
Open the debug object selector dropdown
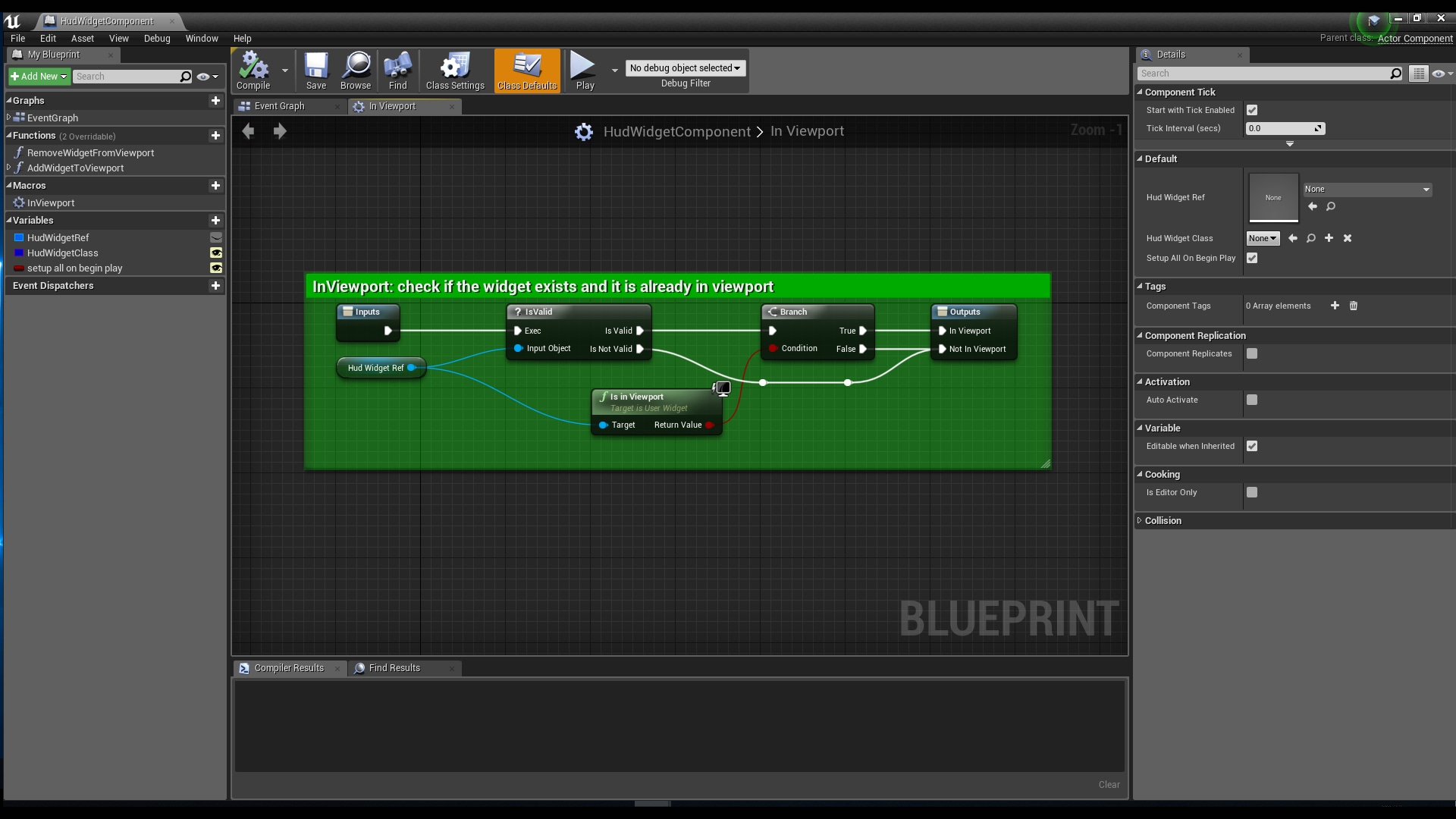(686, 67)
